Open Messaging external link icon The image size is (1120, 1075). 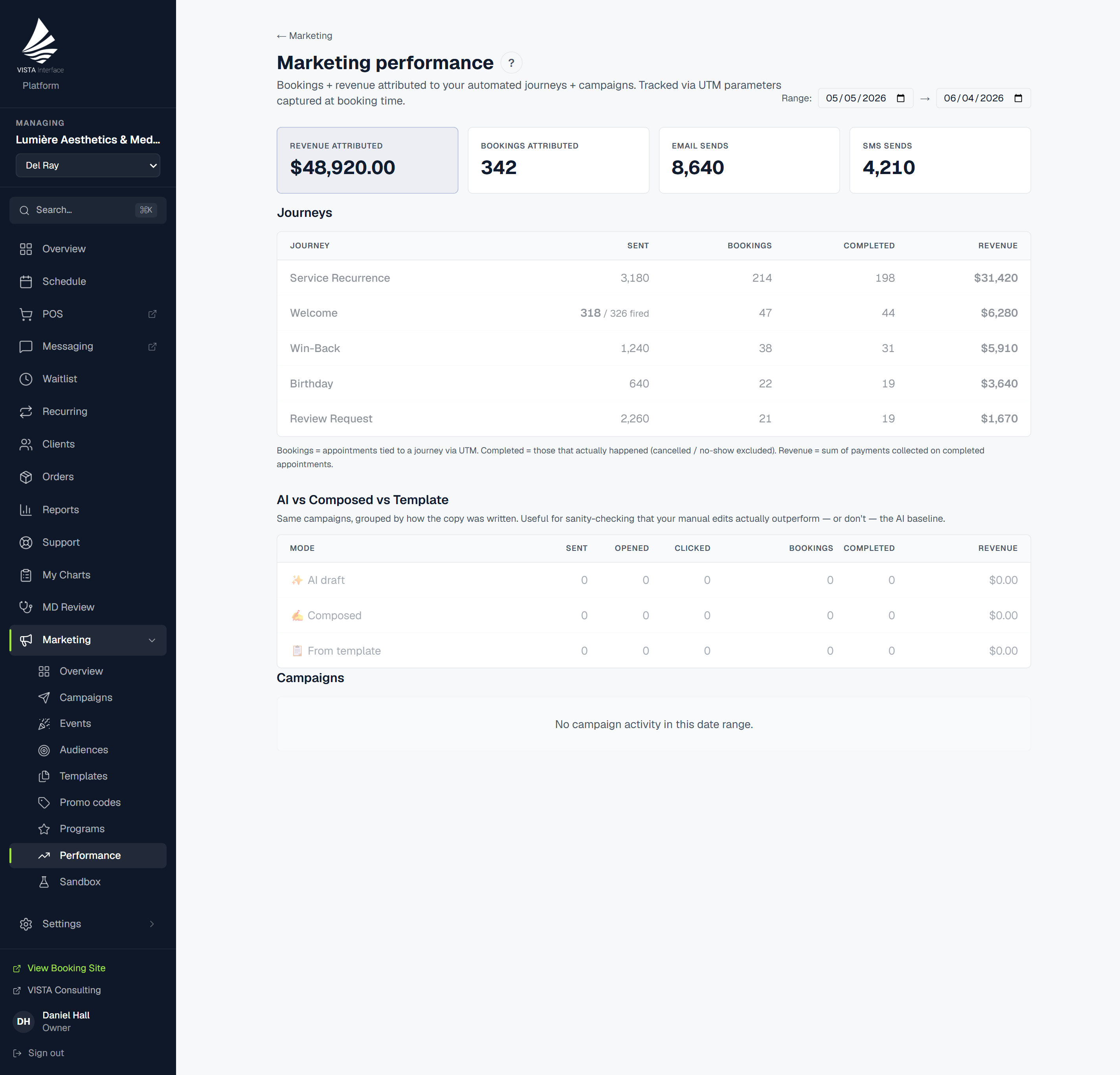[x=152, y=347]
